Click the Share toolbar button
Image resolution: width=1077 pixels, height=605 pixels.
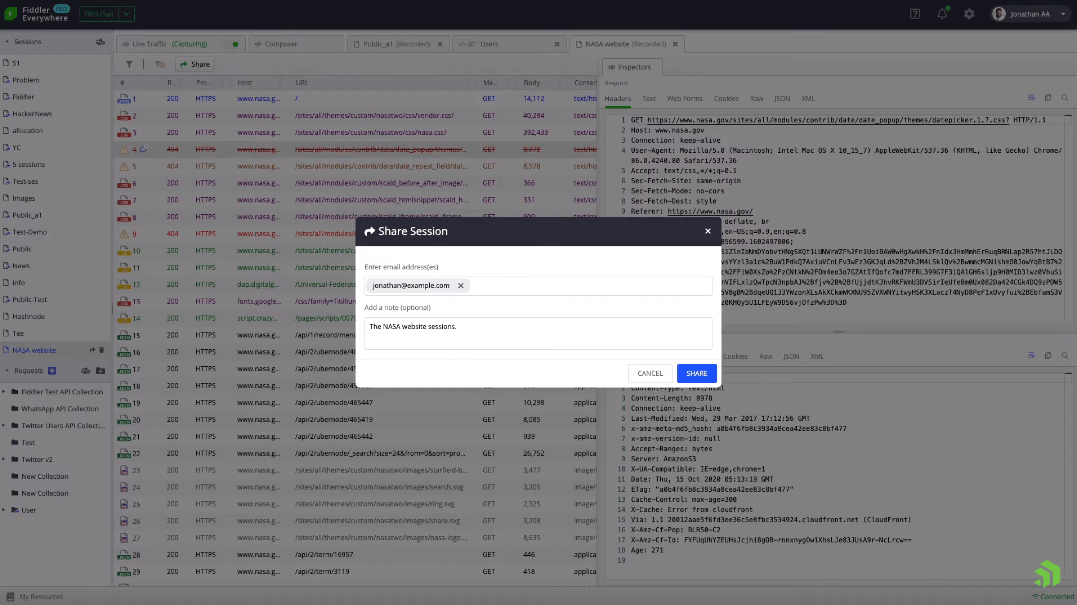[195, 65]
